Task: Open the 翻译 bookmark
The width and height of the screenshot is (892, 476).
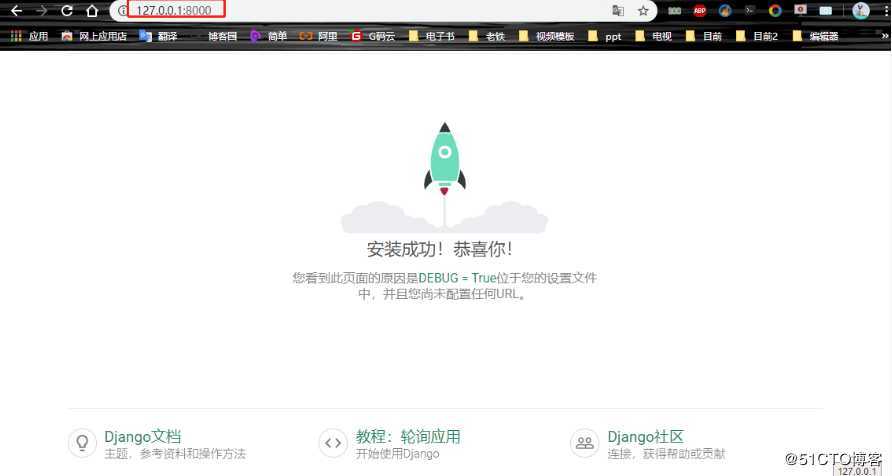Action: [x=158, y=36]
